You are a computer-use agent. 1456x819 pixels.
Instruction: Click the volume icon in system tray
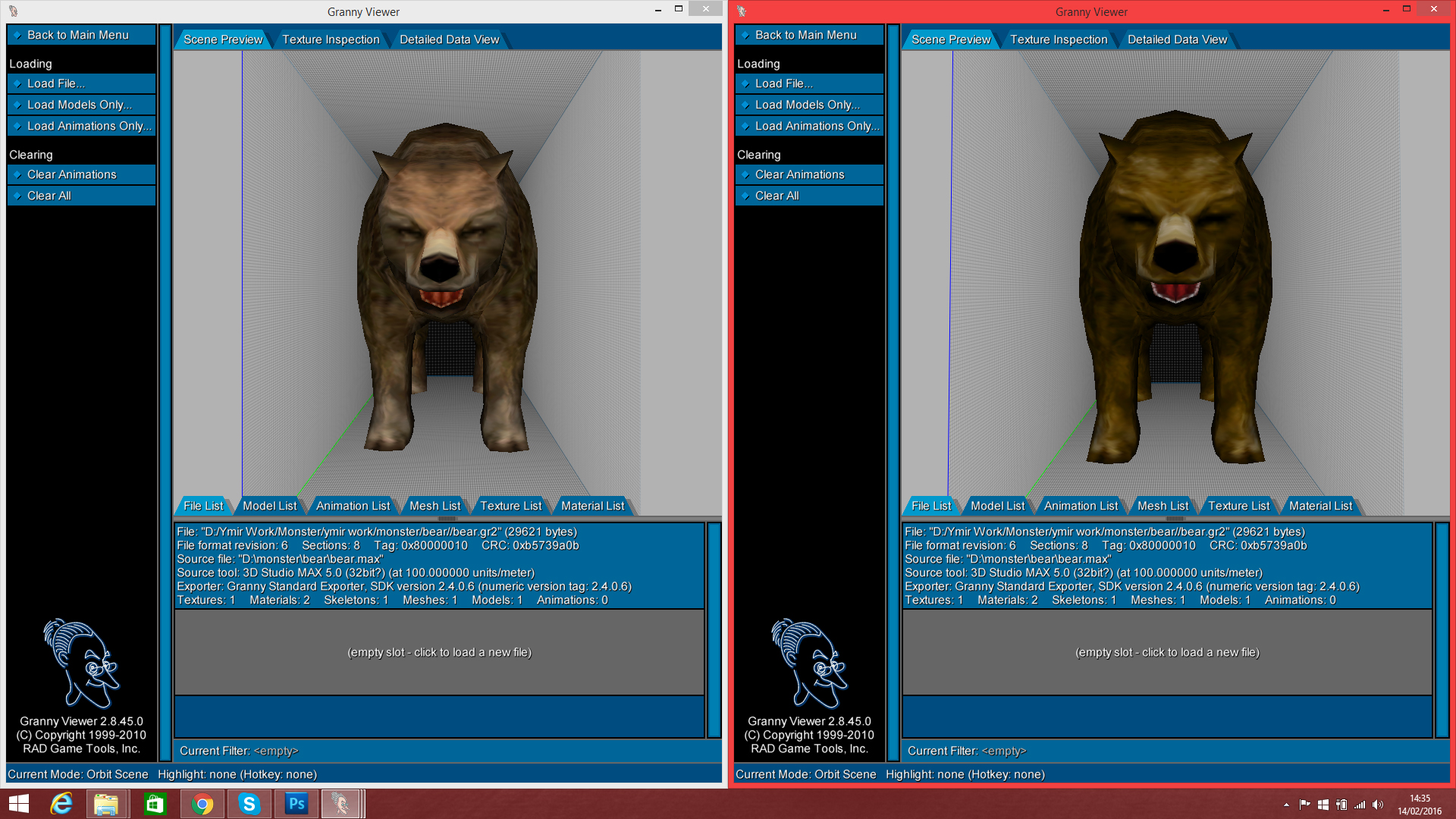click(x=1378, y=805)
